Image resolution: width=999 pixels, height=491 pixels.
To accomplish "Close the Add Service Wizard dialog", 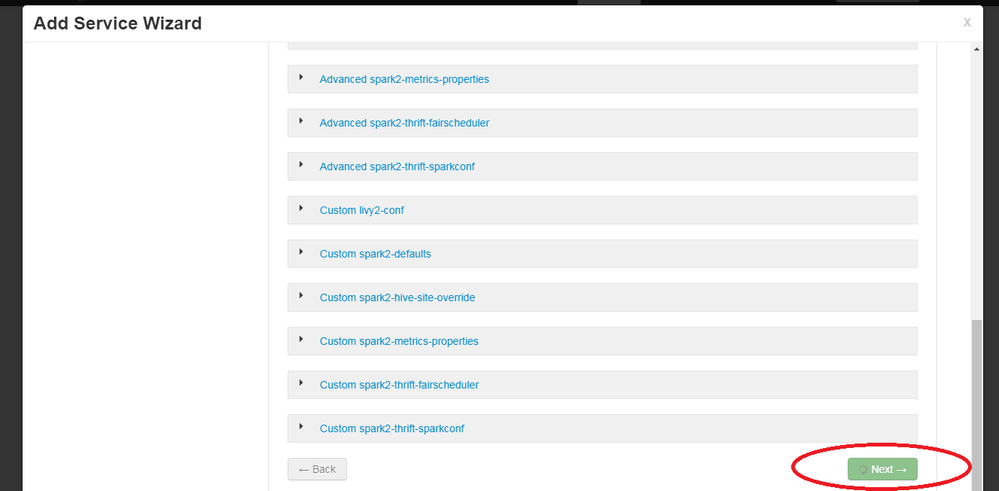I will coord(966,22).
